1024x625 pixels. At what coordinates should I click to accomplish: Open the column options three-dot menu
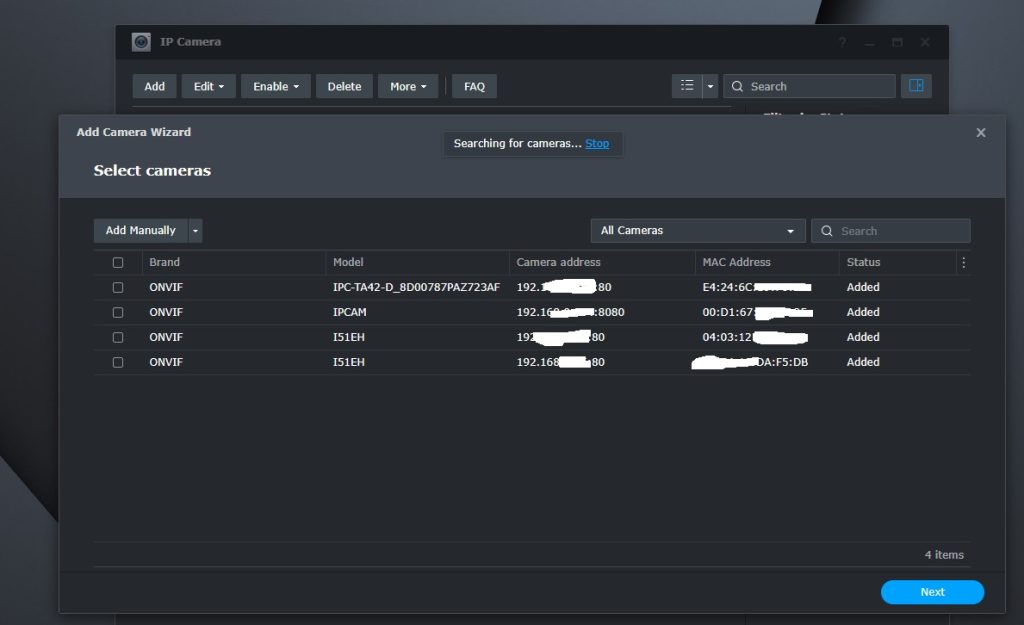[x=963, y=263]
